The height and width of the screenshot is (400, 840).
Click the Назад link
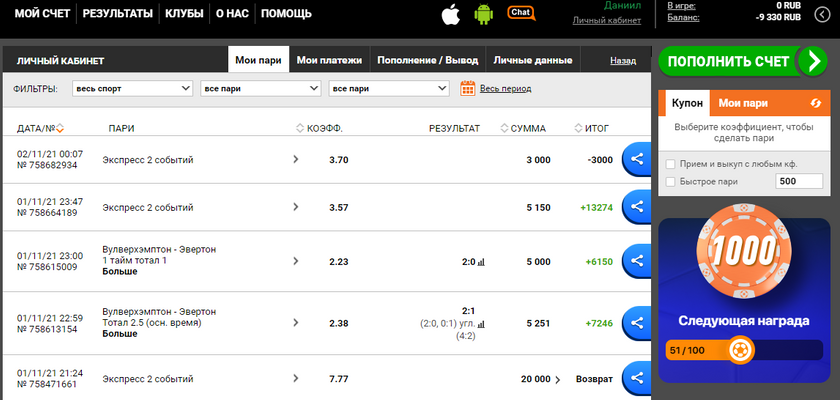click(x=622, y=61)
